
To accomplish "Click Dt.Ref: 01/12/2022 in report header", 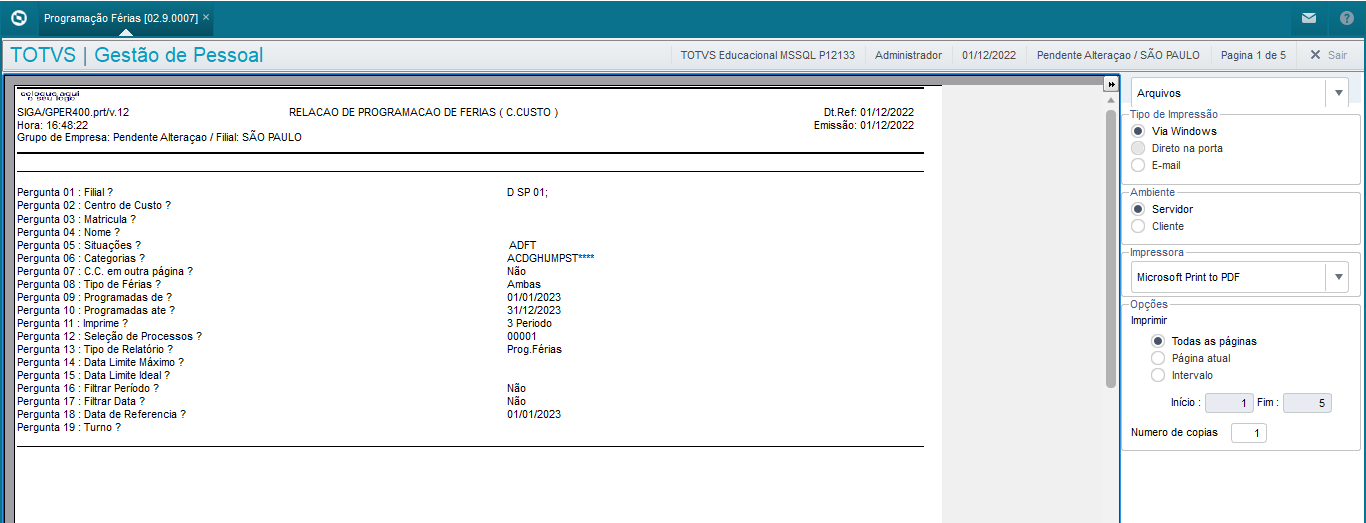I will pos(869,112).
